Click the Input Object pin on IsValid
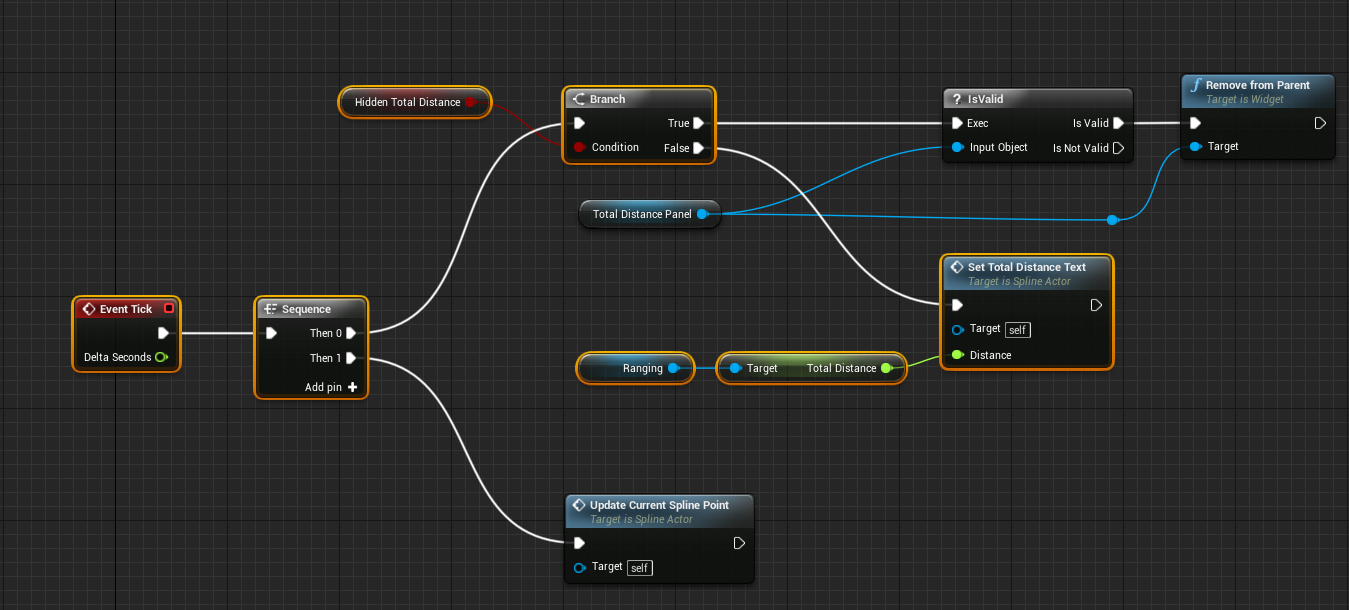 957,147
